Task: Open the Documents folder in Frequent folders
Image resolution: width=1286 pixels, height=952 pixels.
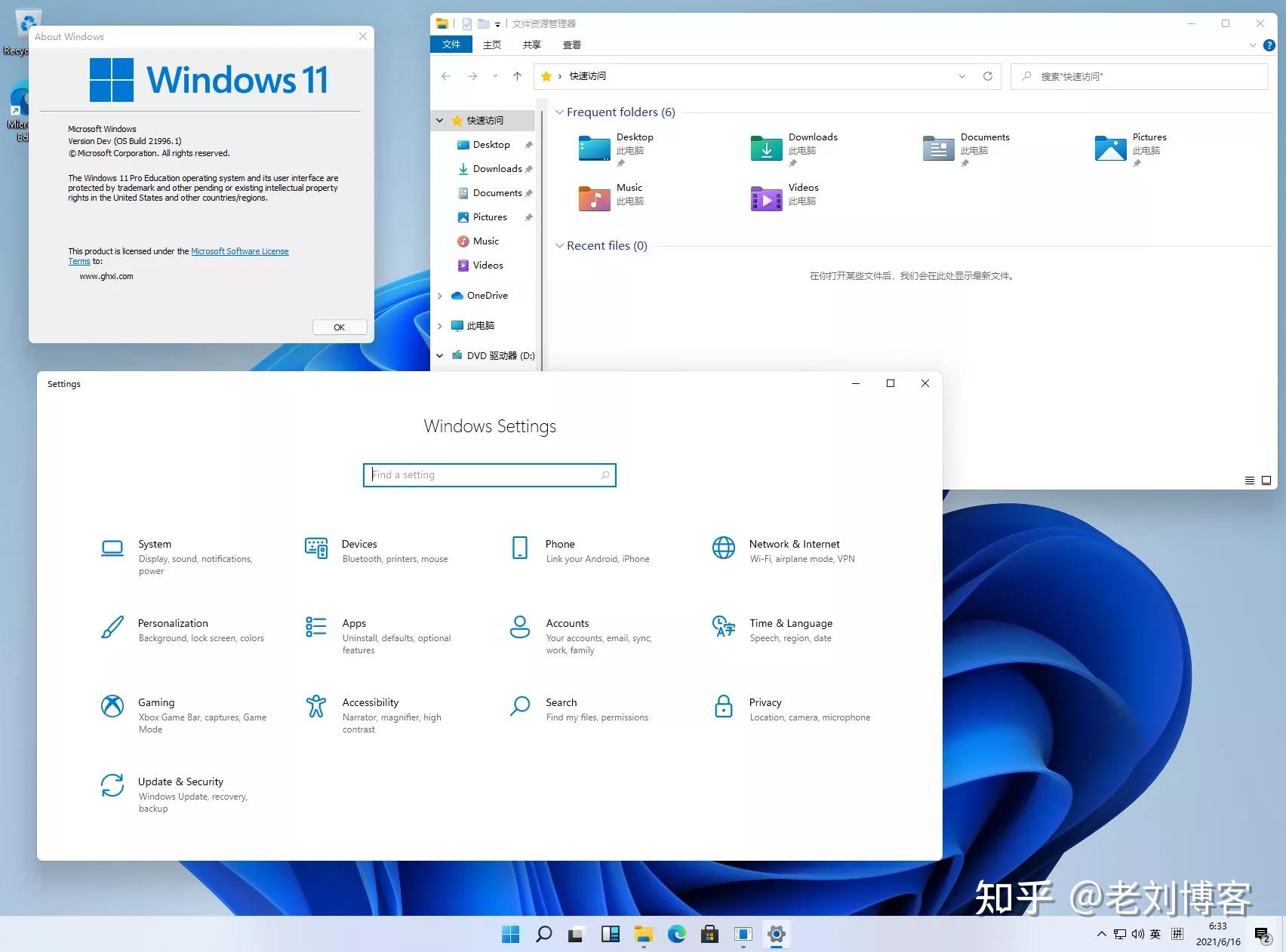Action: pos(966,149)
